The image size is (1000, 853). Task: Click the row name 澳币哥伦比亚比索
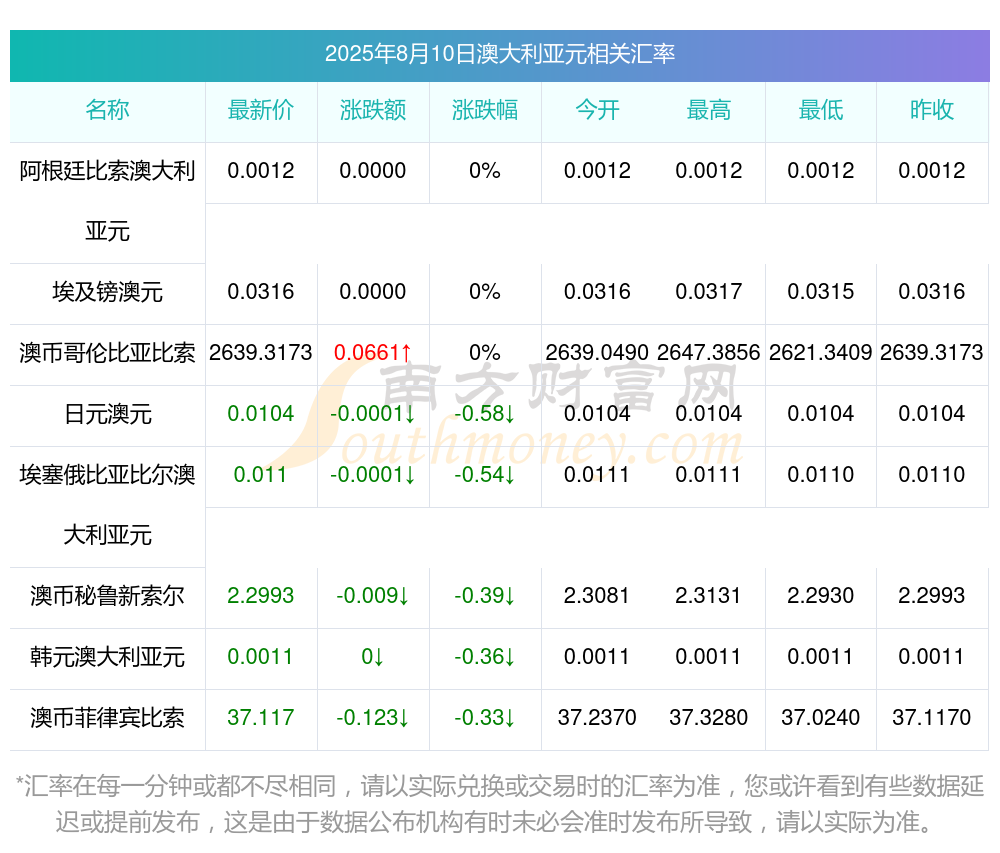click(x=107, y=353)
